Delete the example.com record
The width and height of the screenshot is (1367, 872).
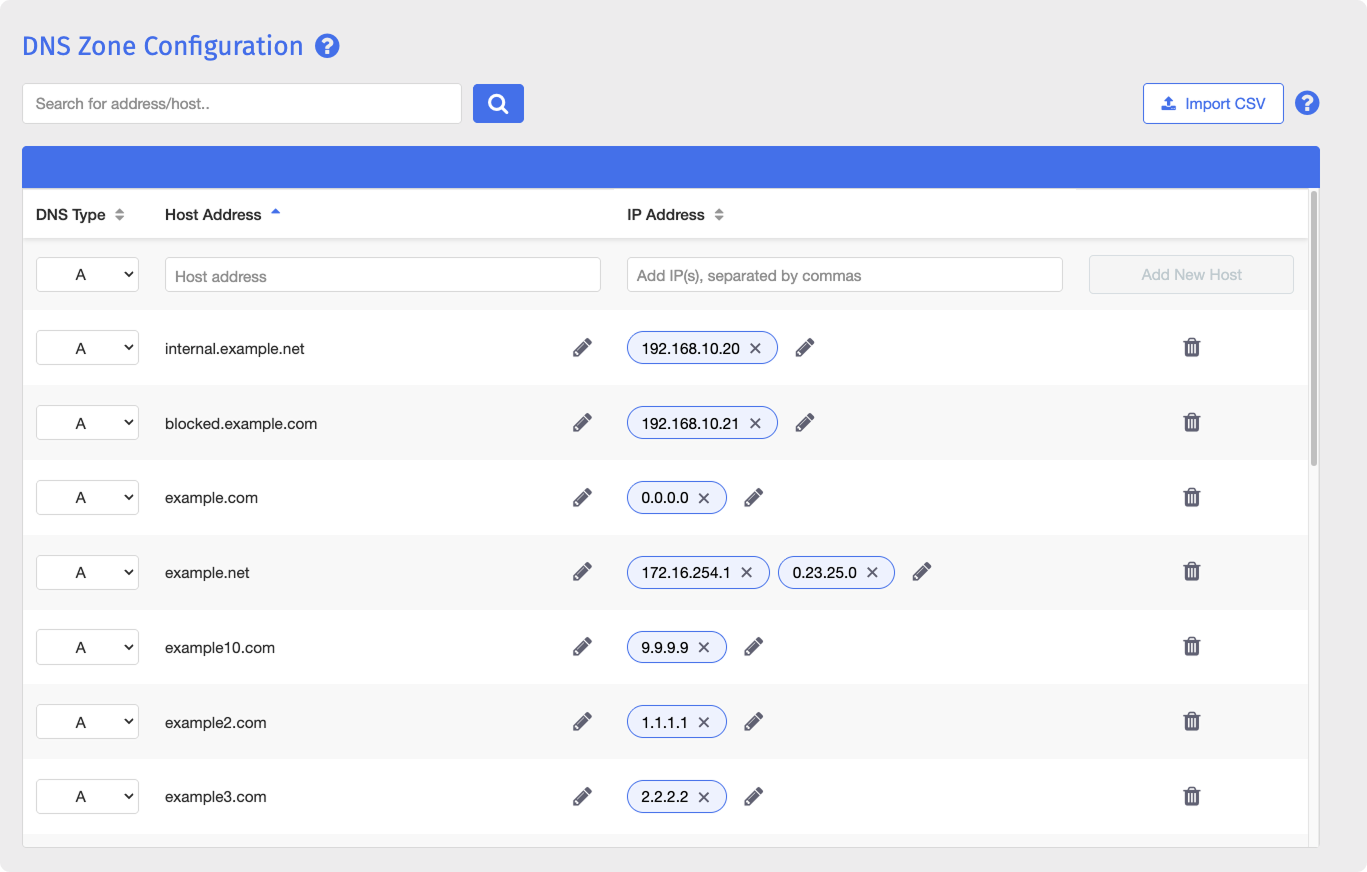click(x=1192, y=497)
